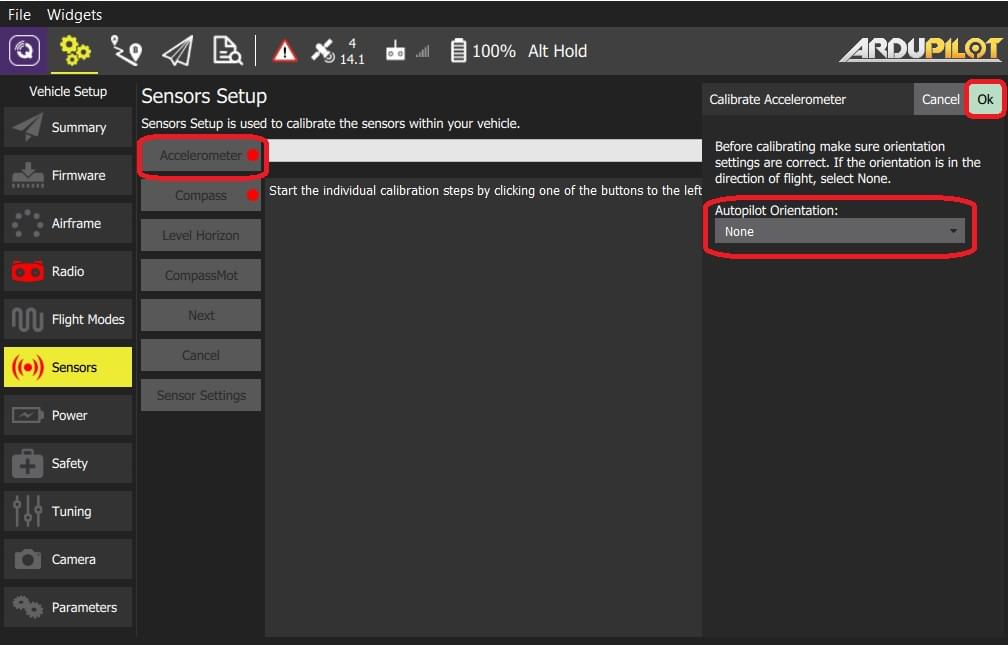Cancel the Calibrate Accelerometer dialog
The height and width of the screenshot is (645, 1008).
tap(940, 99)
